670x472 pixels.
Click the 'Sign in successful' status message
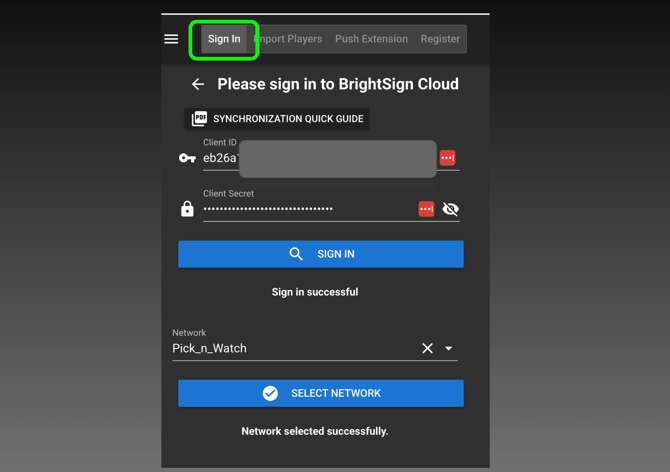(315, 292)
